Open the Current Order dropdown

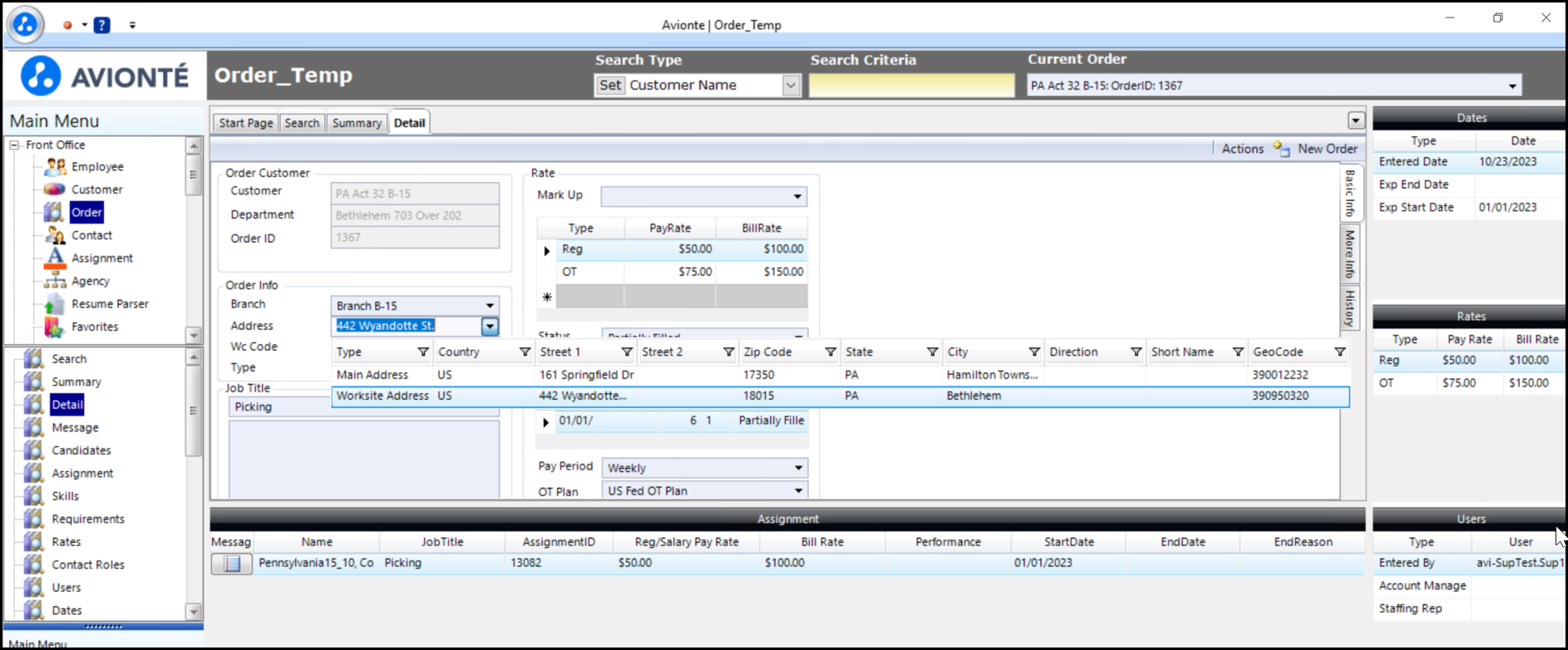coord(1512,86)
